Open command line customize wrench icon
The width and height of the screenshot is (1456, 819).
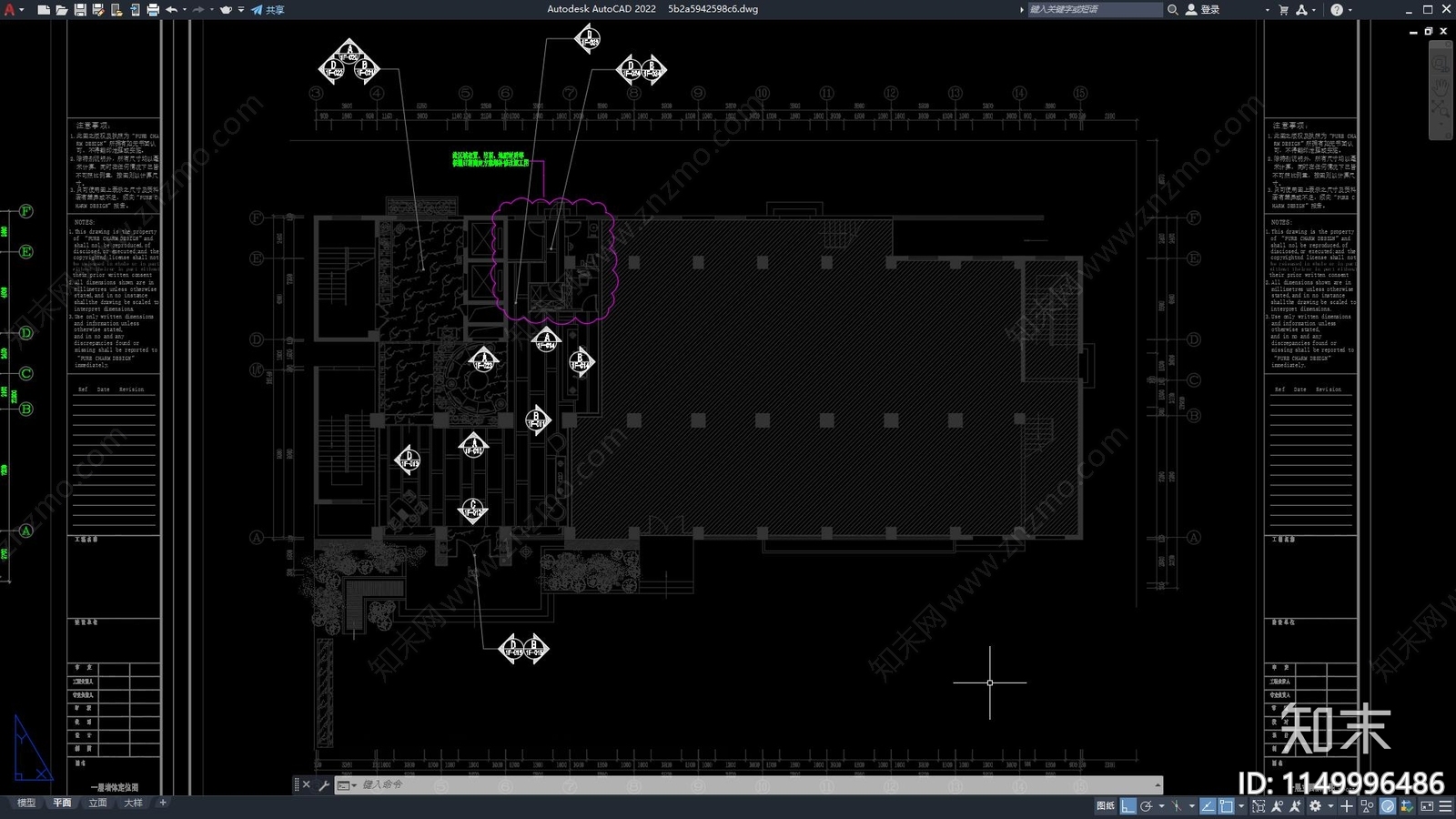pos(324,784)
